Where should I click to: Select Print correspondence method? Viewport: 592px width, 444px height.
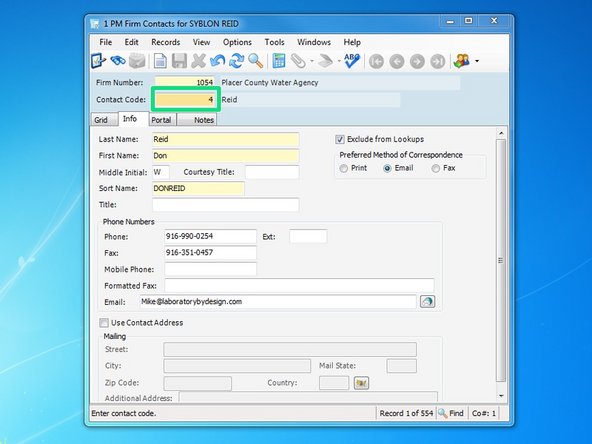coord(344,168)
